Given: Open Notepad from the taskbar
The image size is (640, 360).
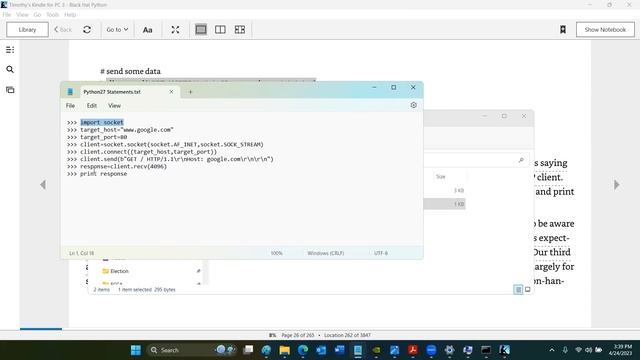Looking at the screenshot, I should pos(358,350).
